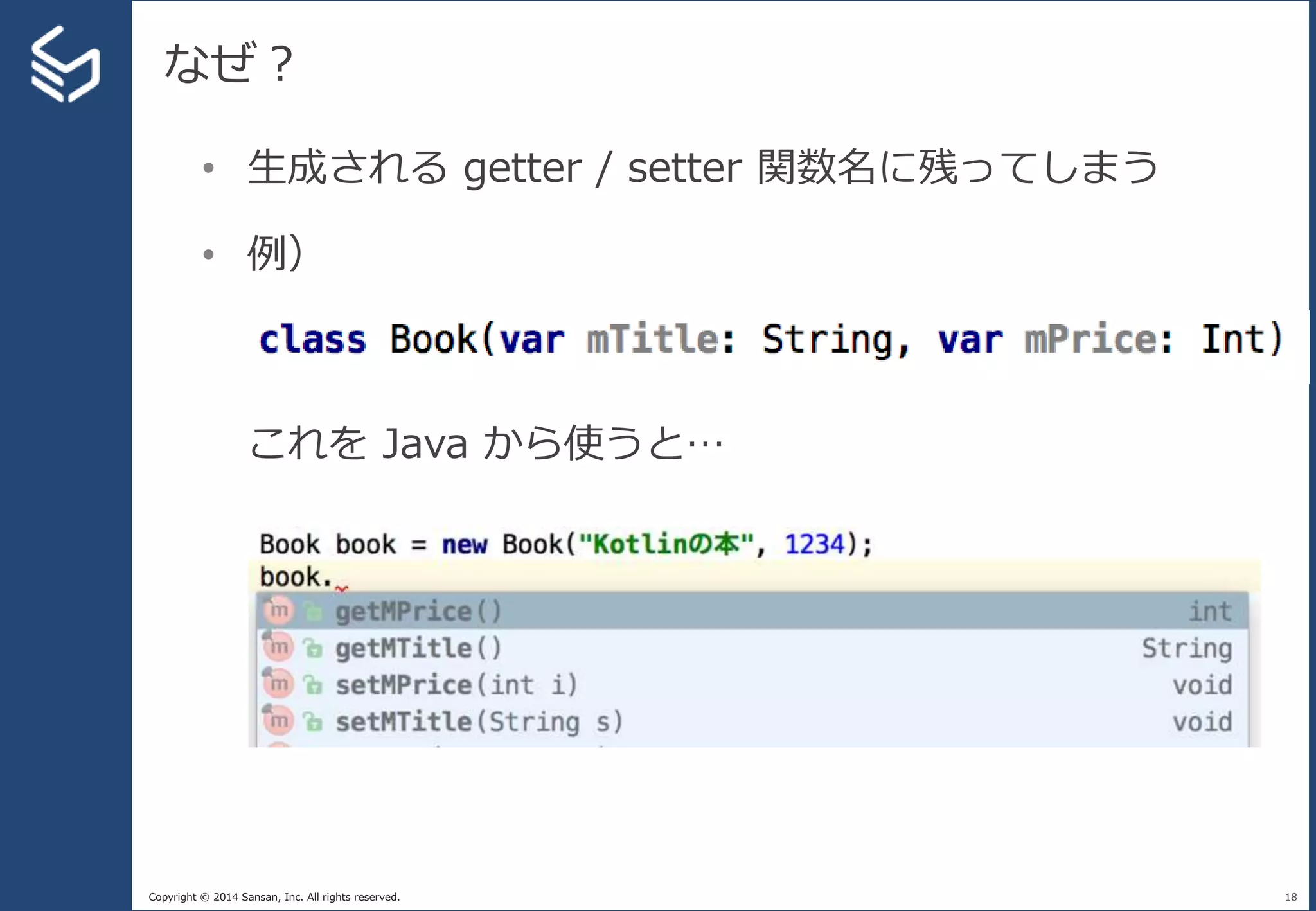Click the method icon beside setMPrice(int i)
1316x911 pixels.
[278, 684]
